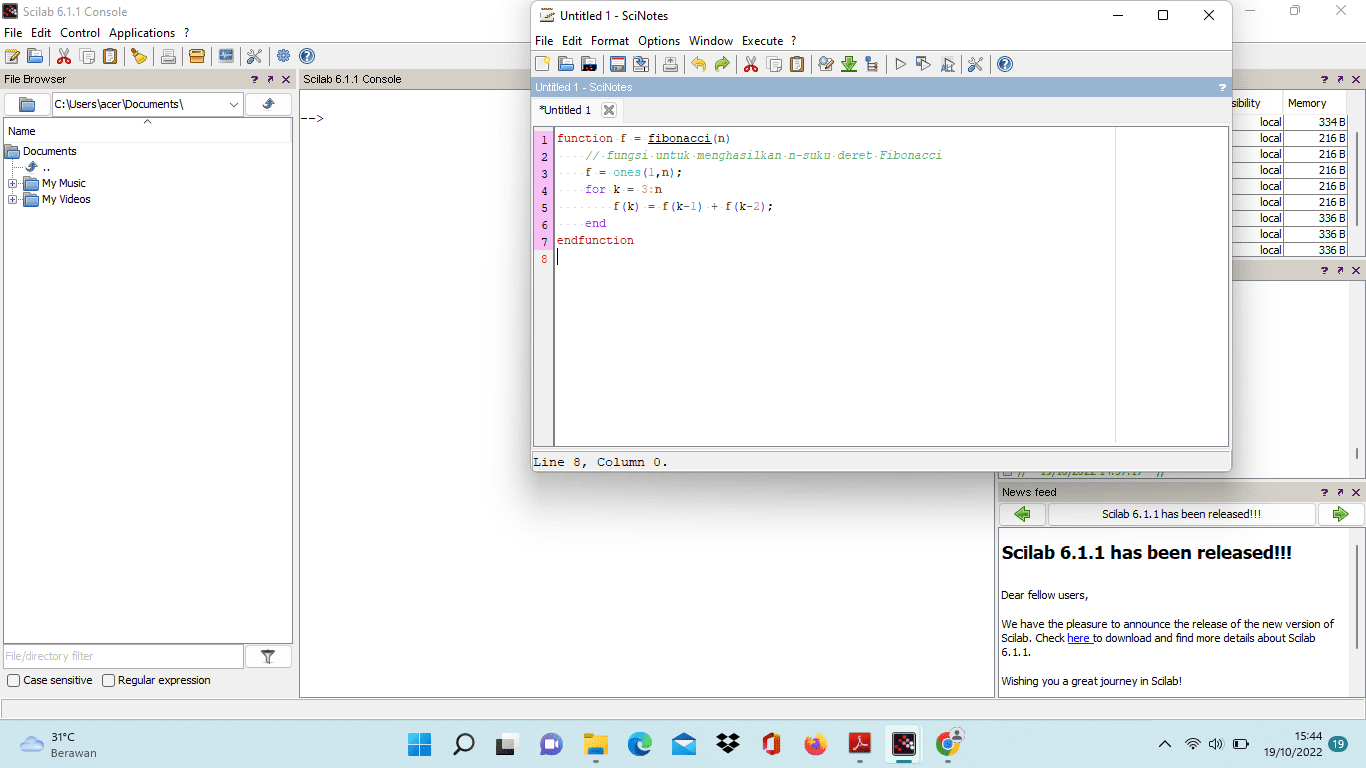Open the directory path dropdown
This screenshot has height=768, width=1366.
[234, 104]
